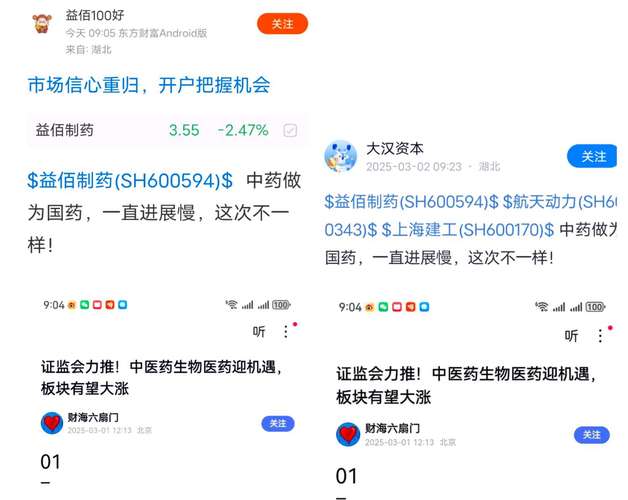Follow 财海六扇门 in the right article
Screen dimensions: 628x500
[x=592, y=435]
